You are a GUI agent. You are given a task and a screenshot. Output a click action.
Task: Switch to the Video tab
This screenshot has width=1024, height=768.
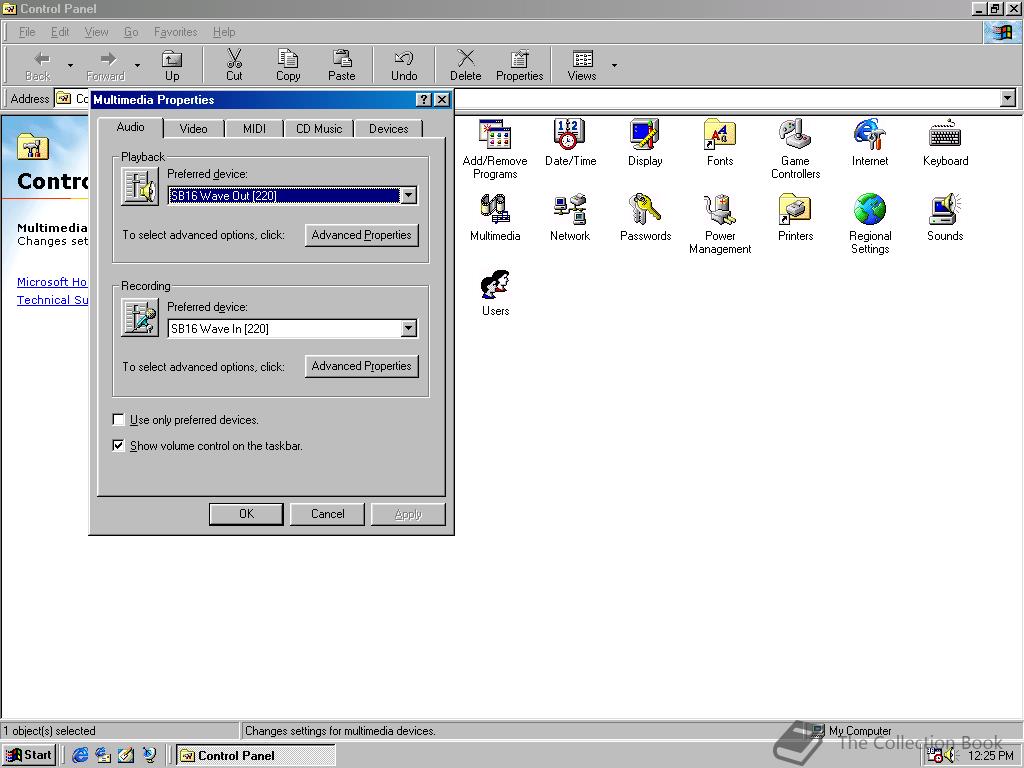193,129
